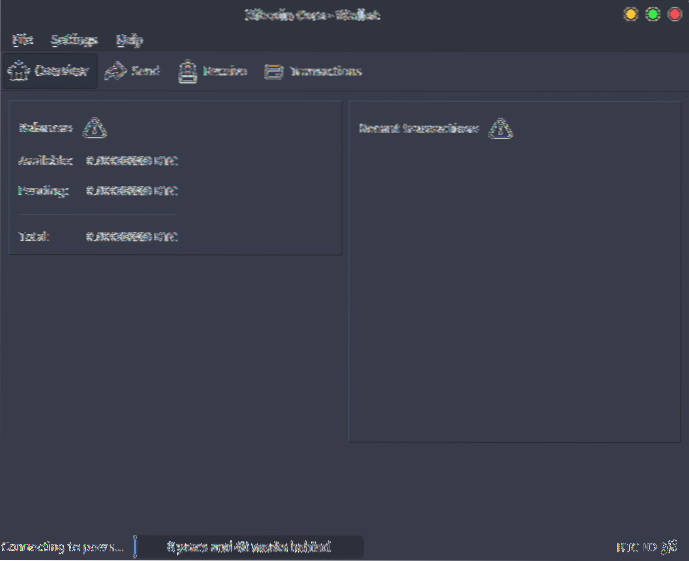689x561 pixels.
Task: Click the warning icon beside Balances
Action: coord(95,128)
